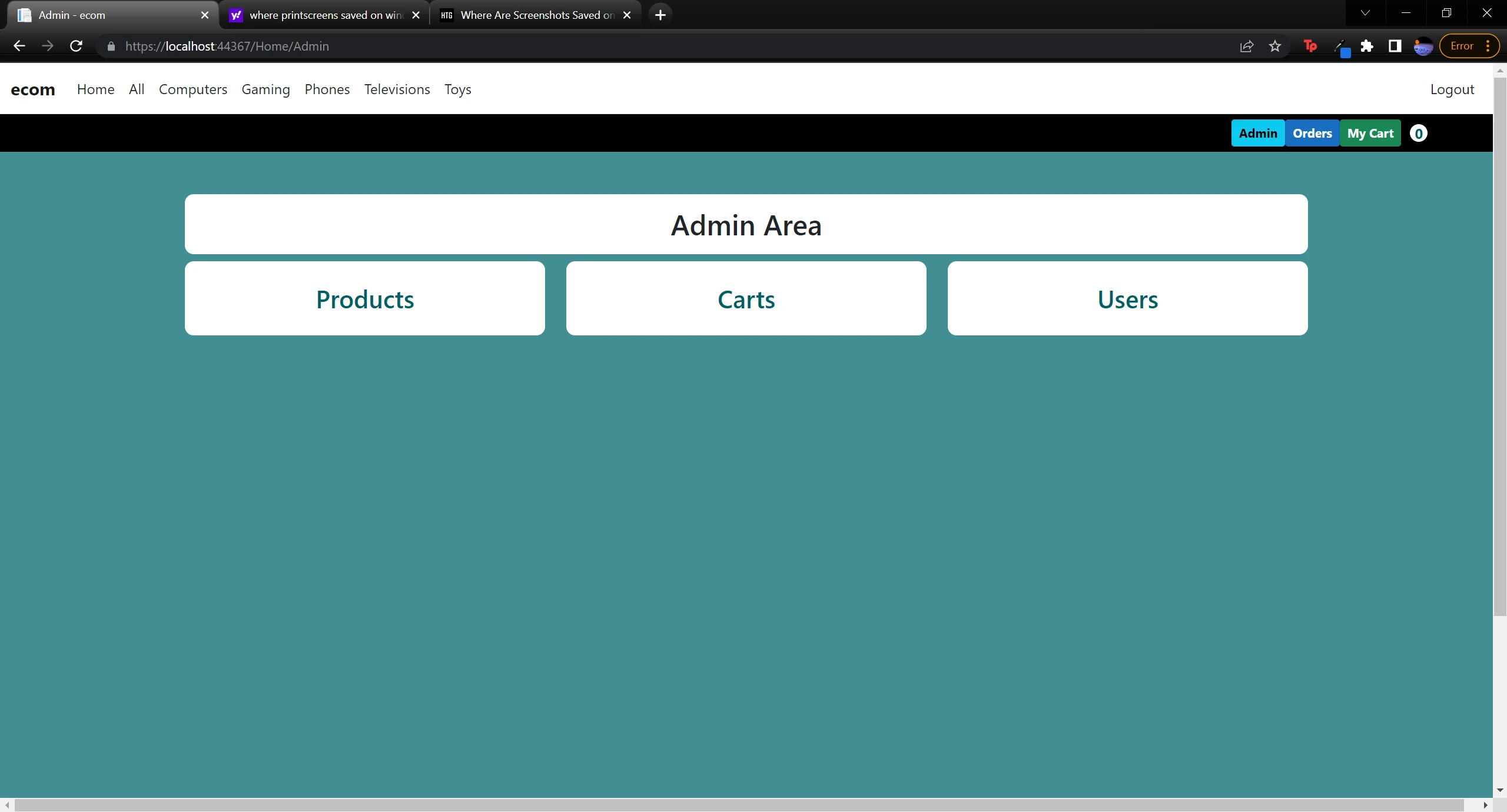The height and width of the screenshot is (812, 1507).
Task: Open the extensions puzzle-piece menu
Action: click(1367, 46)
